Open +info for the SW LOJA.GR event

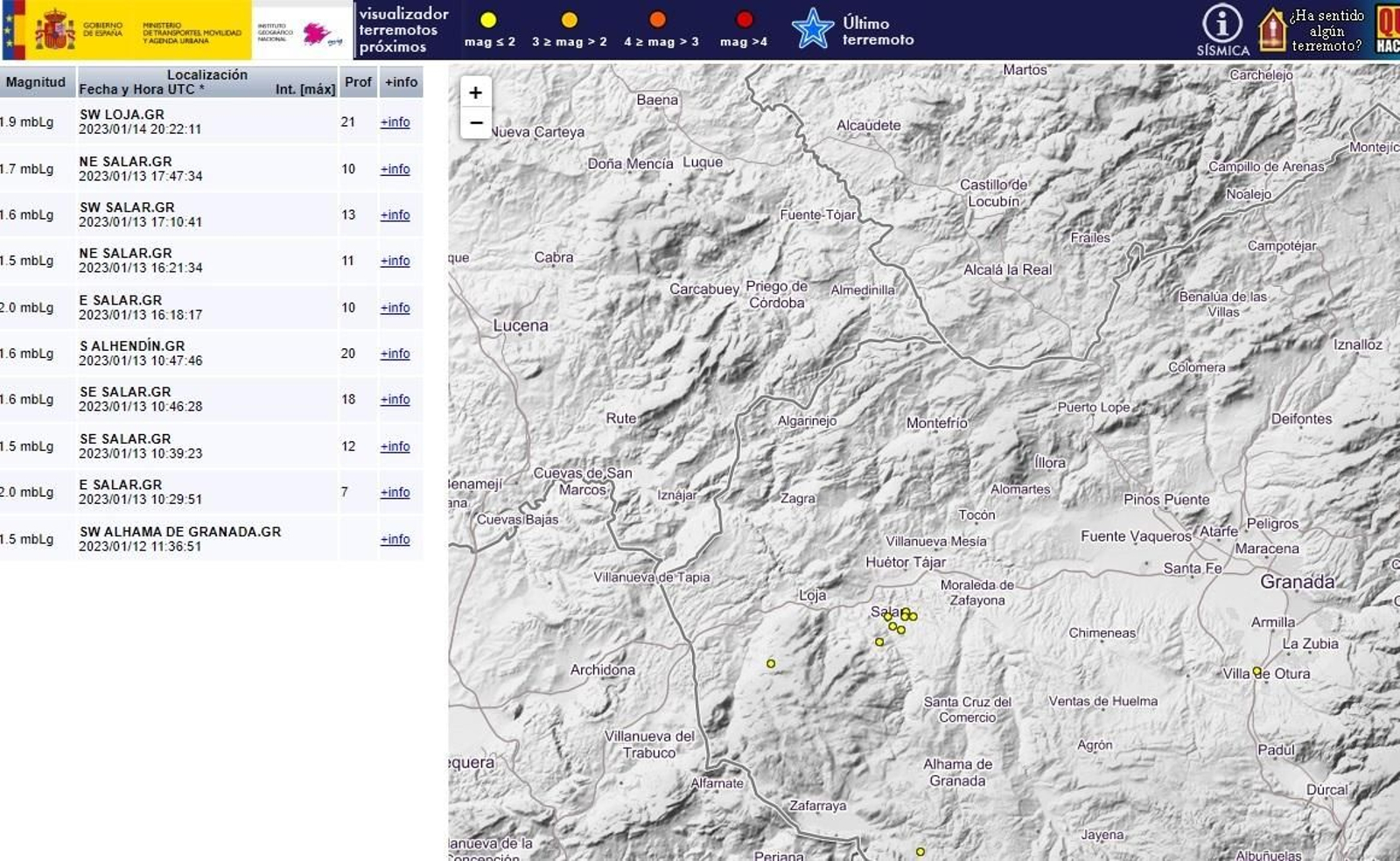coord(395,122)
